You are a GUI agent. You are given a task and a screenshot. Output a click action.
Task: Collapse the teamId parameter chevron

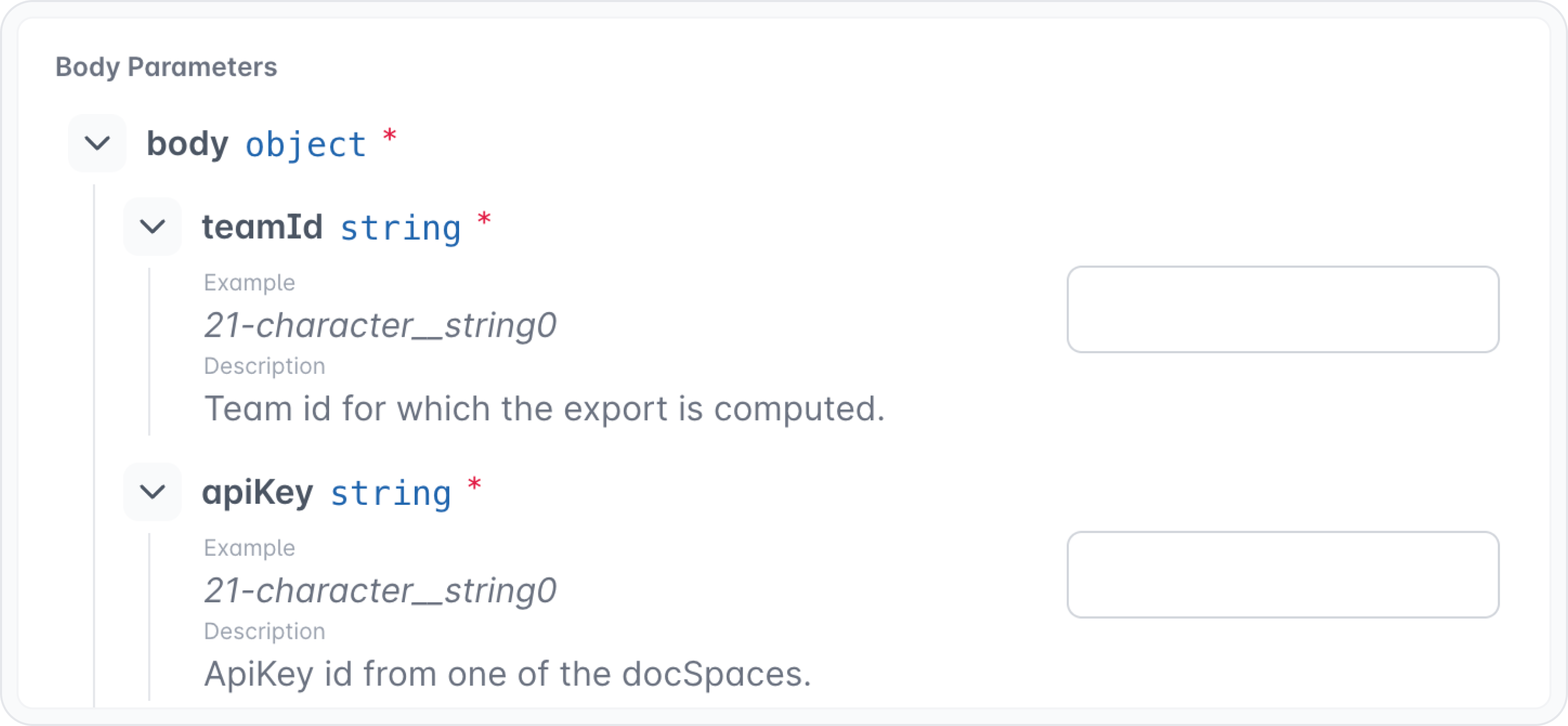[x=153, y=226]
